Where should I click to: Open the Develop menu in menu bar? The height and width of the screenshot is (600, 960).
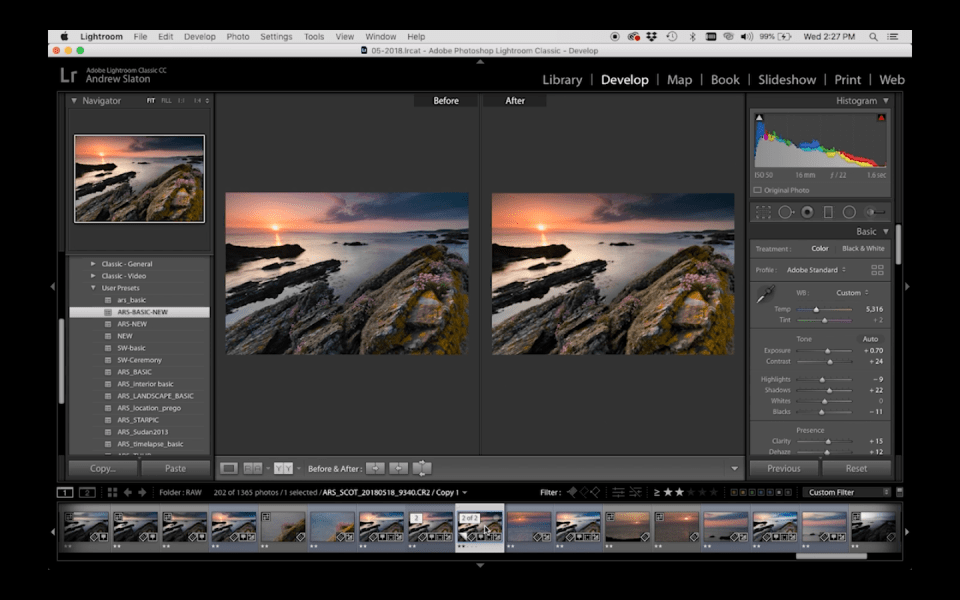tap(199, 37)
